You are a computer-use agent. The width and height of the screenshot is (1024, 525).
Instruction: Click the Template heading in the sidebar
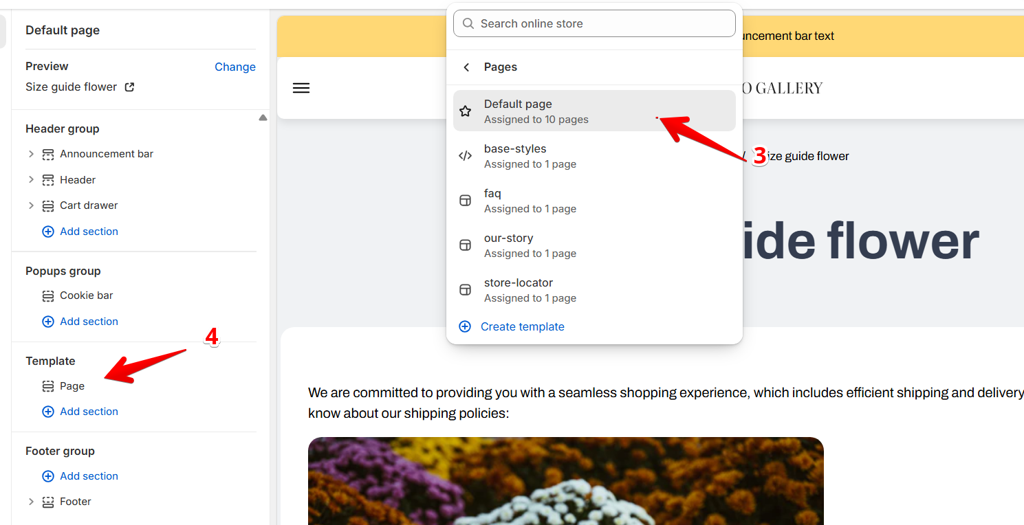pyautogui.click(x=50, y=361)
